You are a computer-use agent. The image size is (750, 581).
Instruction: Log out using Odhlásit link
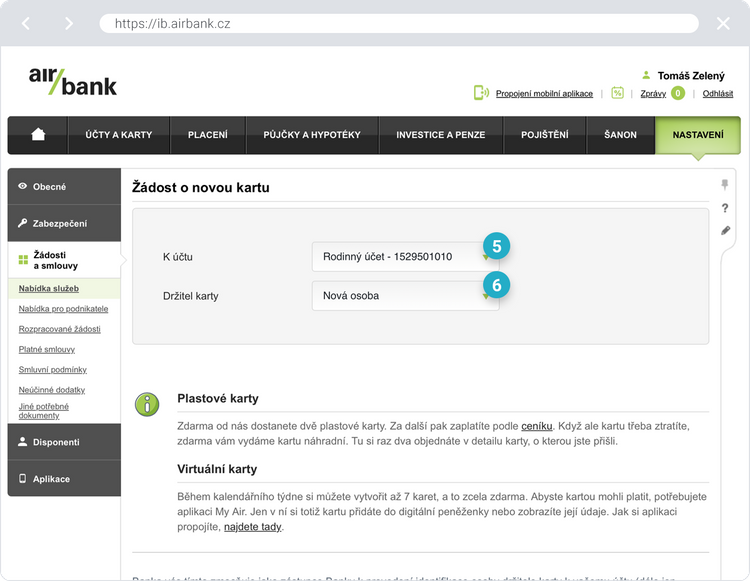coord(717,94)
